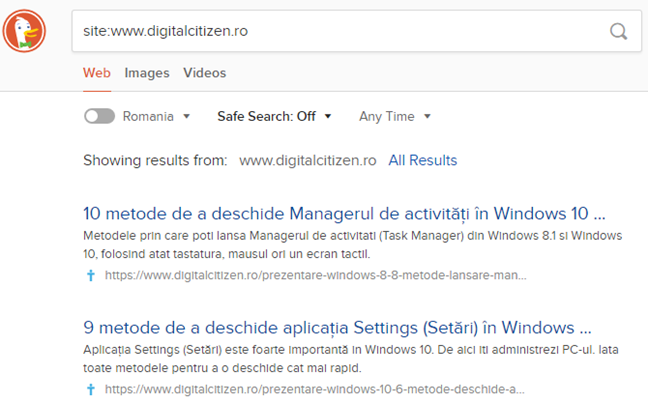648x403 pixels.
Task: Click the DuckDuckGo duck logo
Action: point(24,31)
